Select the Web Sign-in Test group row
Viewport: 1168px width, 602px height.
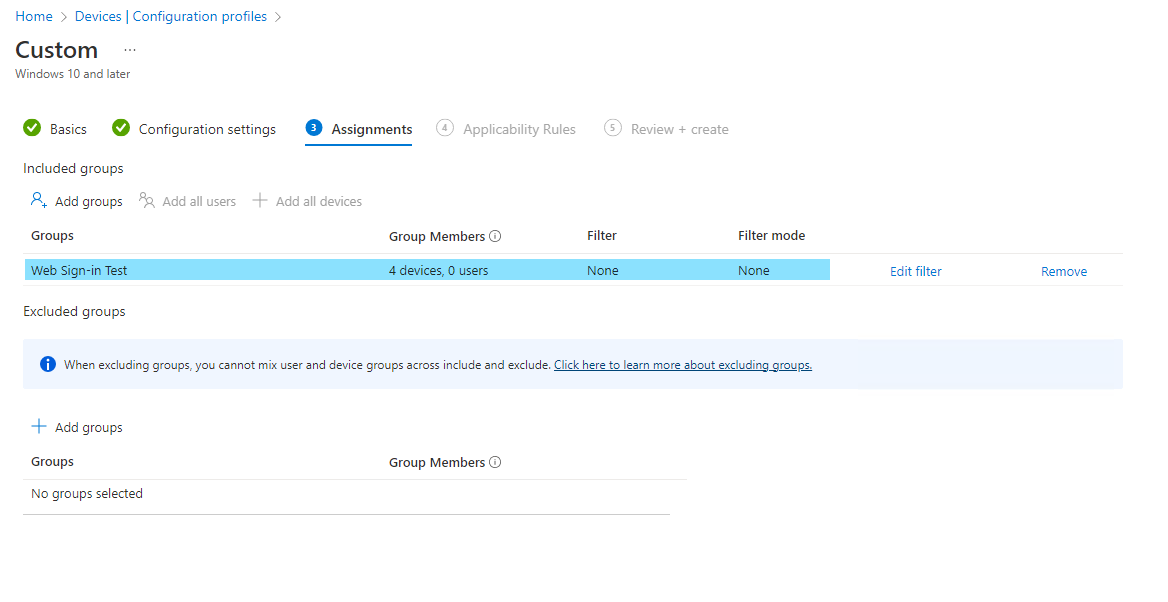200,270
